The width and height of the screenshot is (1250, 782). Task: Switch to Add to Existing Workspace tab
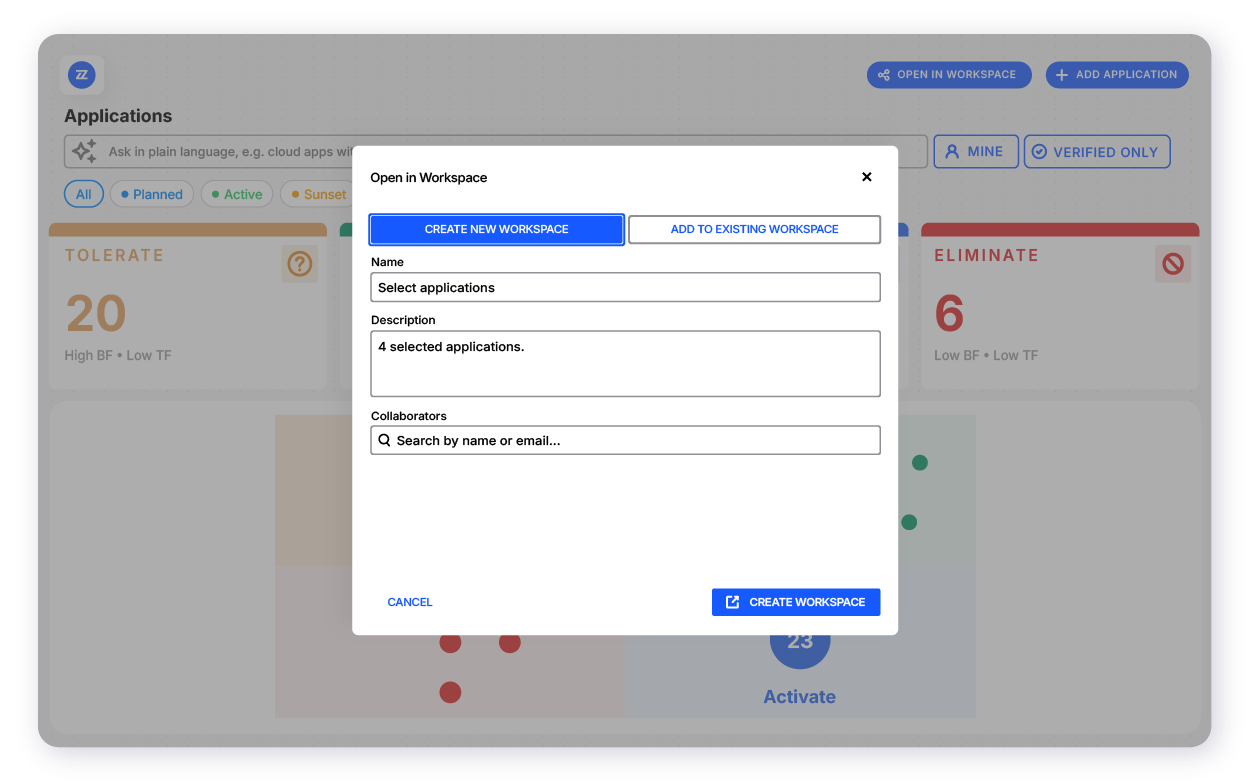click(x=754, y=229)
